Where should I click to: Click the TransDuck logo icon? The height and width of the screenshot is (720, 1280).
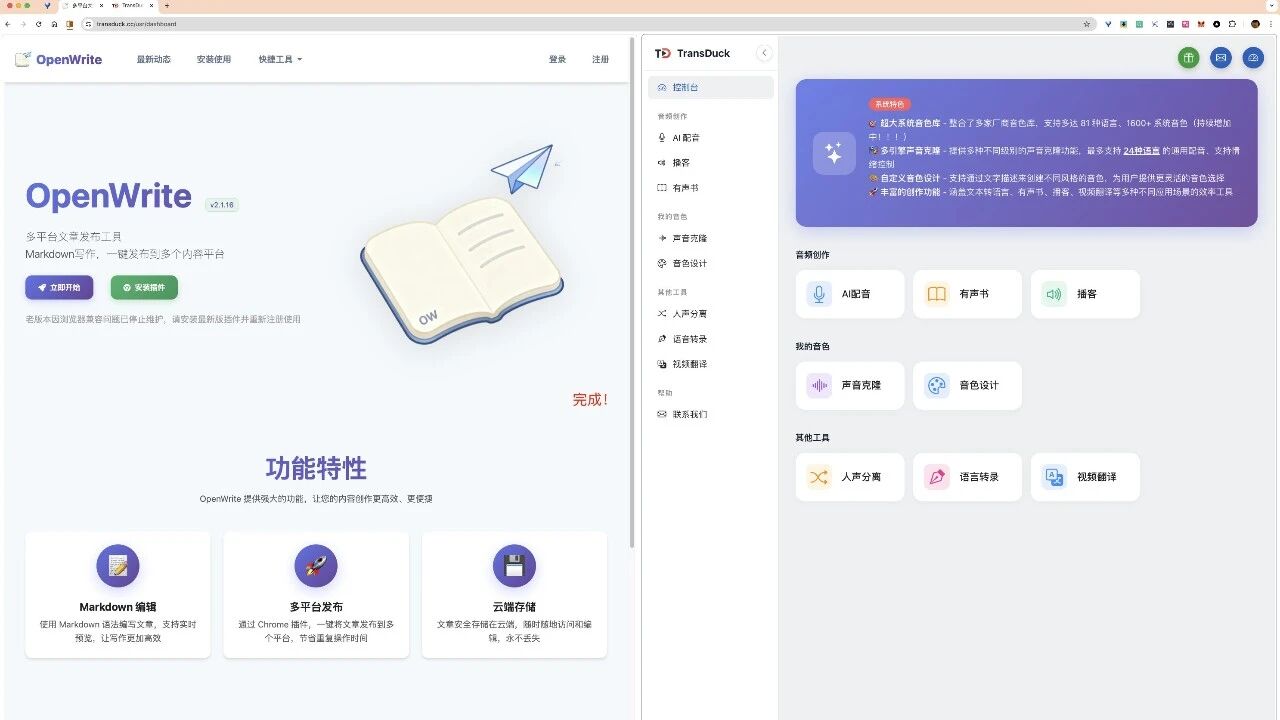tap(662, 53)
